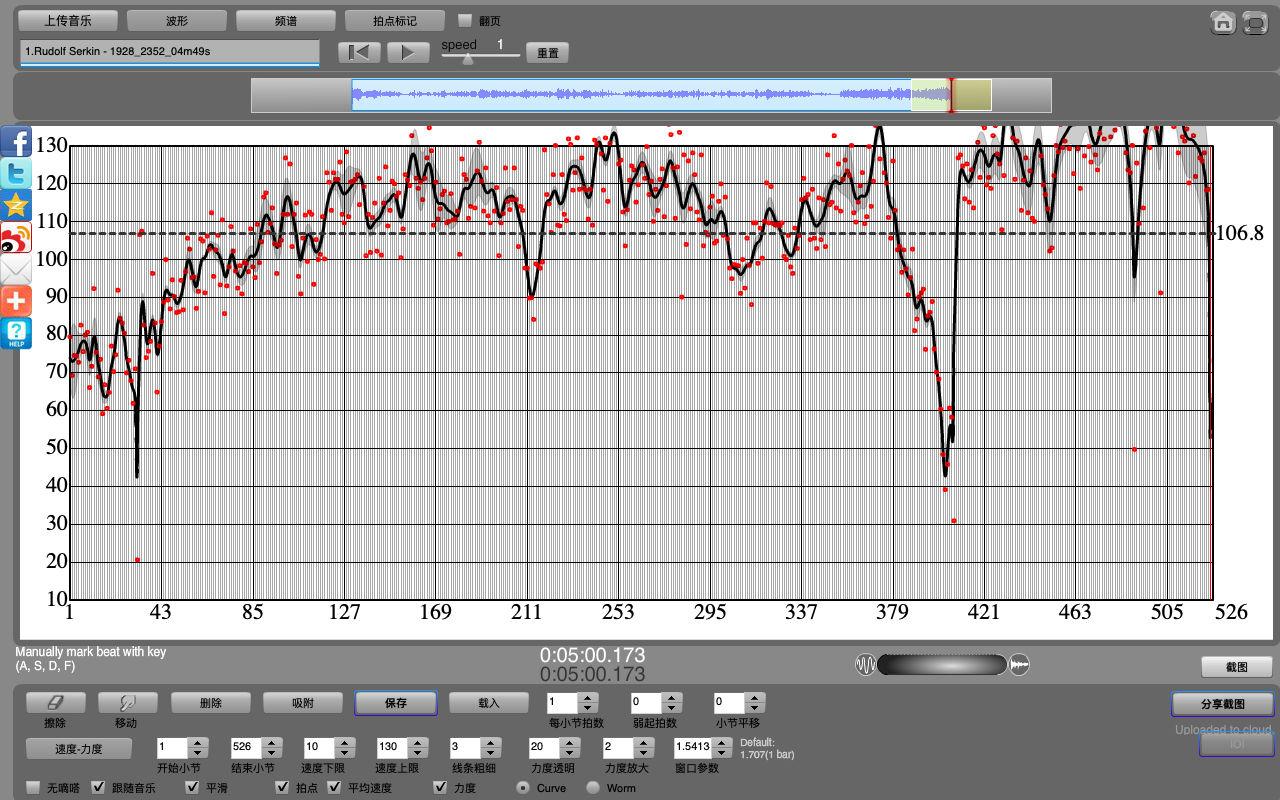1280x800 pixels.
Task: Share via the Twitter sidebar icon
Action: pyautogui.click(x=16, y=173)
